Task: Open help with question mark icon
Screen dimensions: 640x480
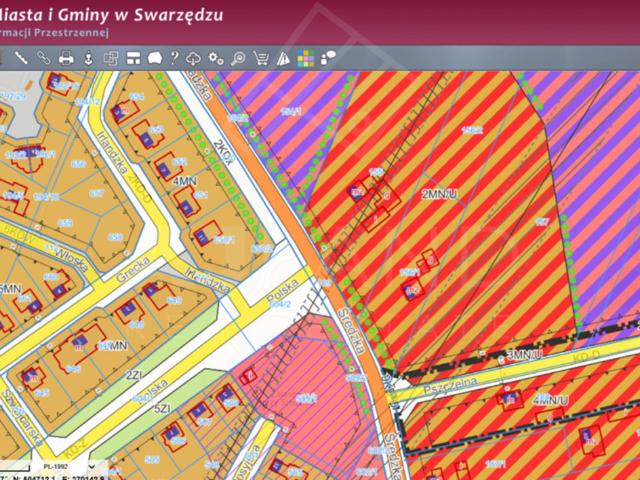Action: pyautogui.click(x=174, y=57)
